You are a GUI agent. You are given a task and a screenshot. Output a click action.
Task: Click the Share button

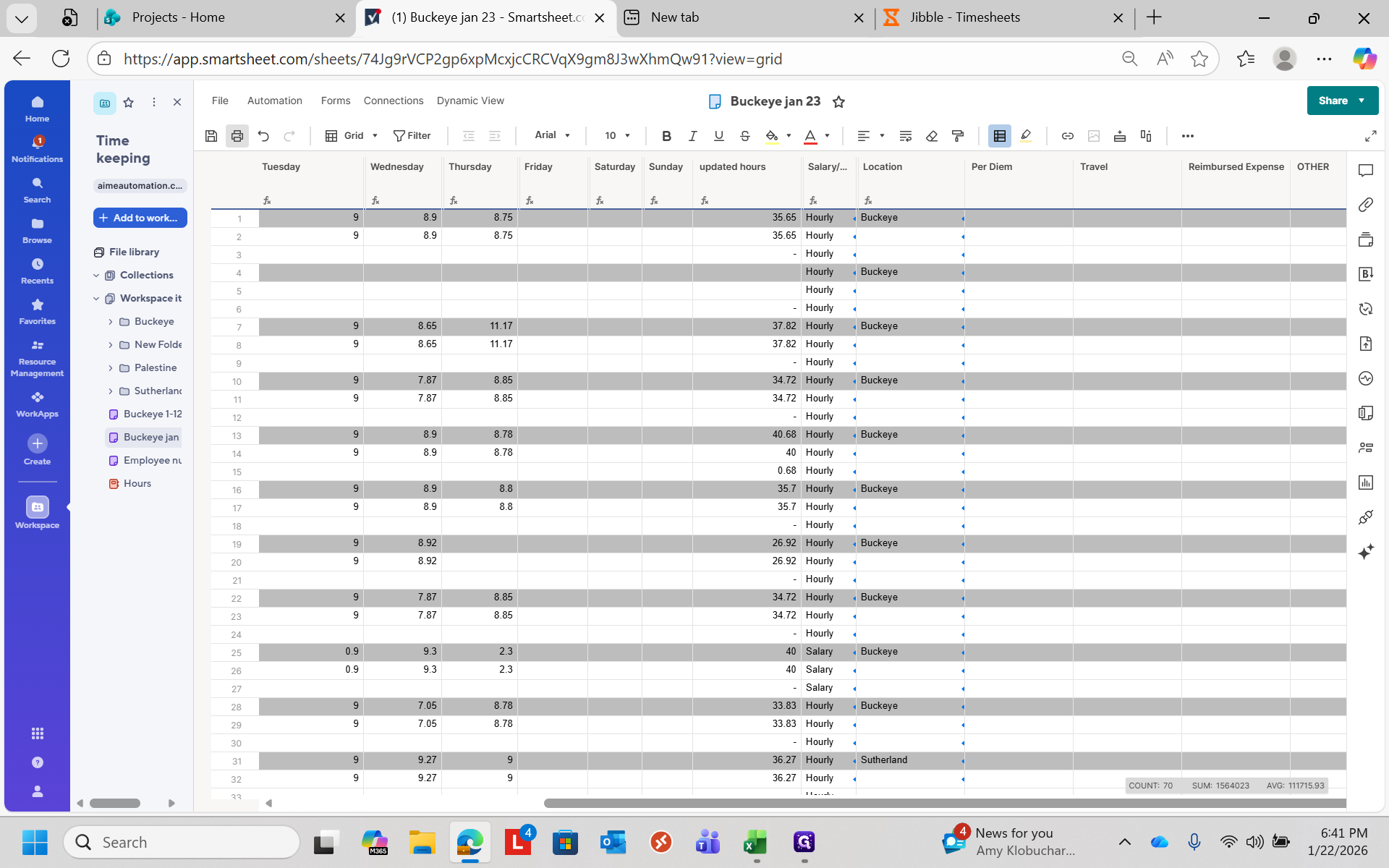(x=1333, y=101)
